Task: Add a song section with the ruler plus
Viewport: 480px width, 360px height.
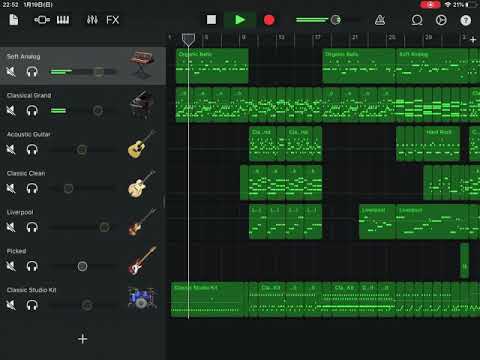Action: [473, 40]
